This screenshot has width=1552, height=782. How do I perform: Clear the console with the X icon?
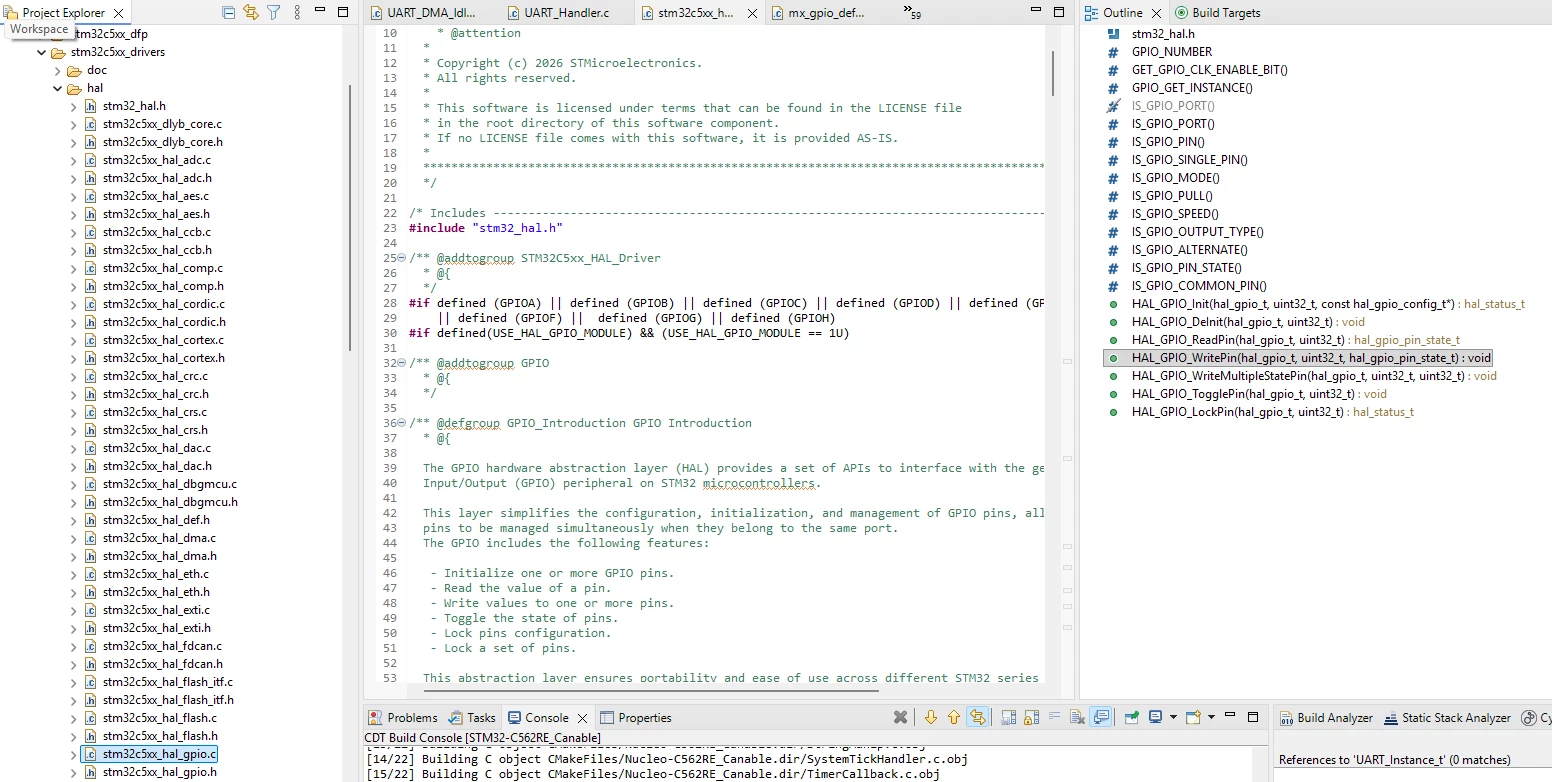900,717
